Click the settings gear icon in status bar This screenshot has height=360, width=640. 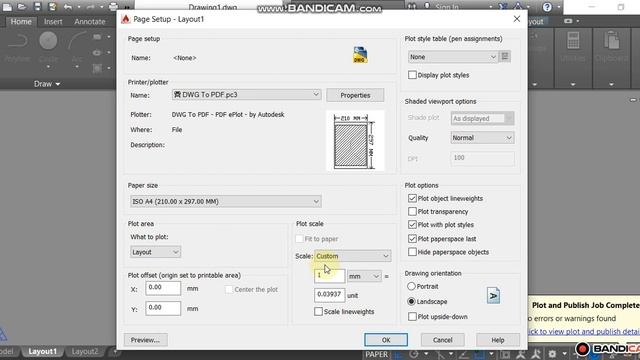(552, 354)
